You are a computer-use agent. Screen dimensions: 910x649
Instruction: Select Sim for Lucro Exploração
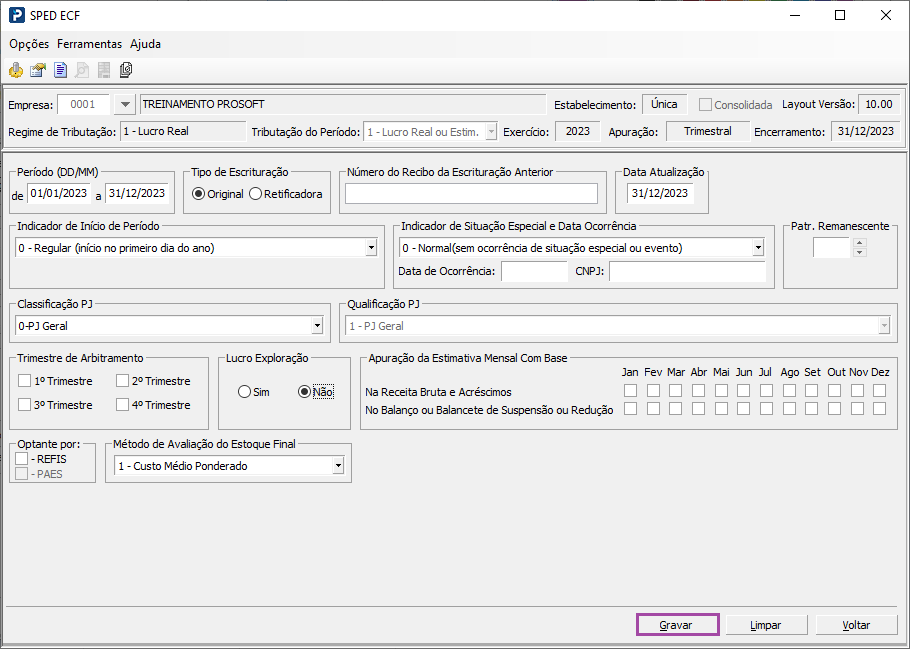pyautogui.click(x=245, y=392)
